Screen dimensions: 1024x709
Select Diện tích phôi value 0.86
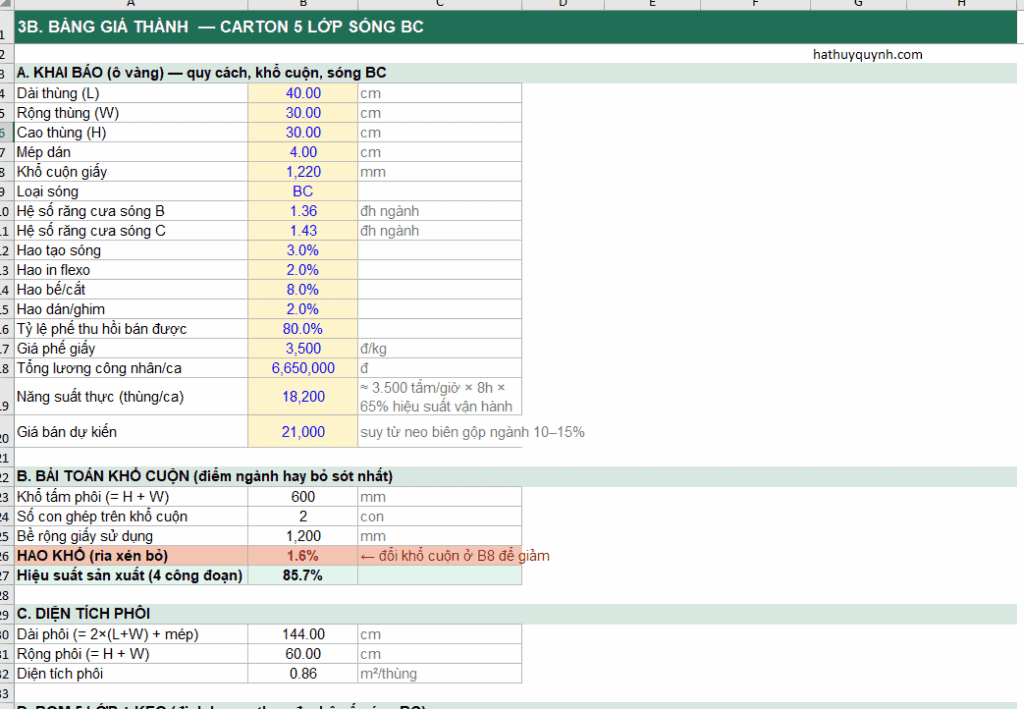[x=303, y=673]
